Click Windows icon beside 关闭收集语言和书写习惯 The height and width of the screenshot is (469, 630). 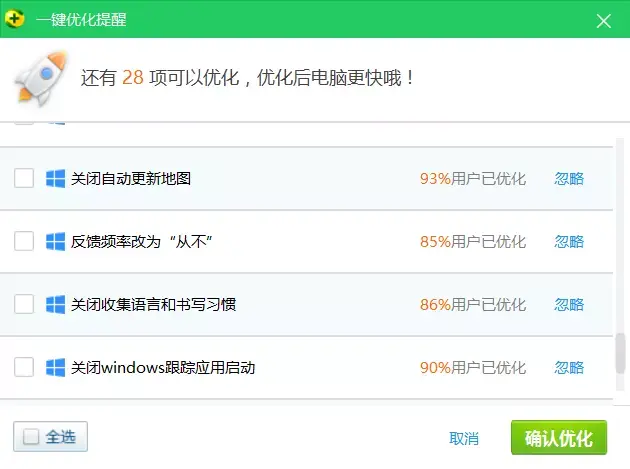point(55,305)
